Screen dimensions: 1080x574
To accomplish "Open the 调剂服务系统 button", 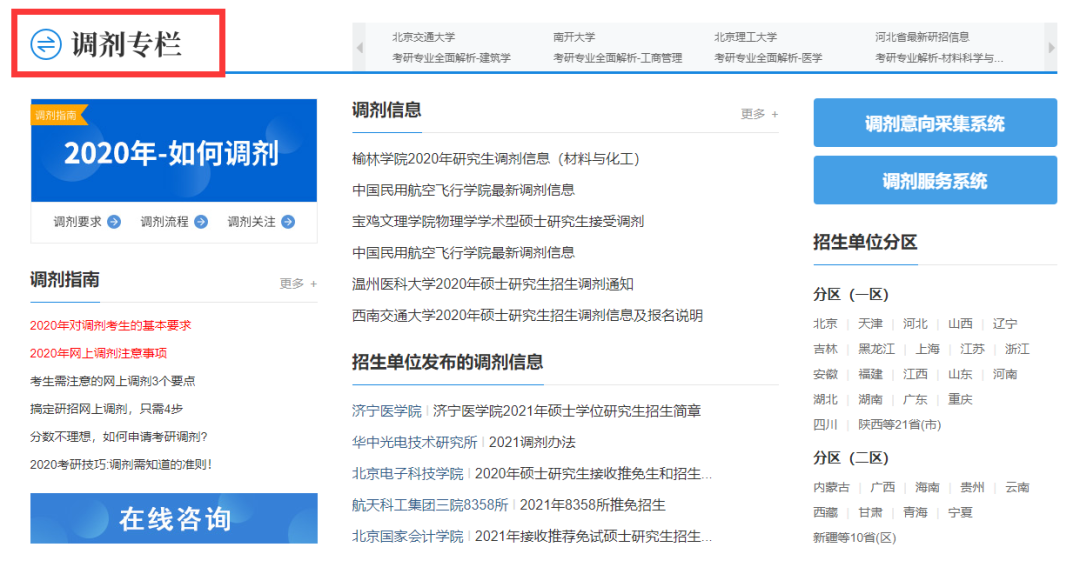I will pyautogui.click(x=934, y=181).
